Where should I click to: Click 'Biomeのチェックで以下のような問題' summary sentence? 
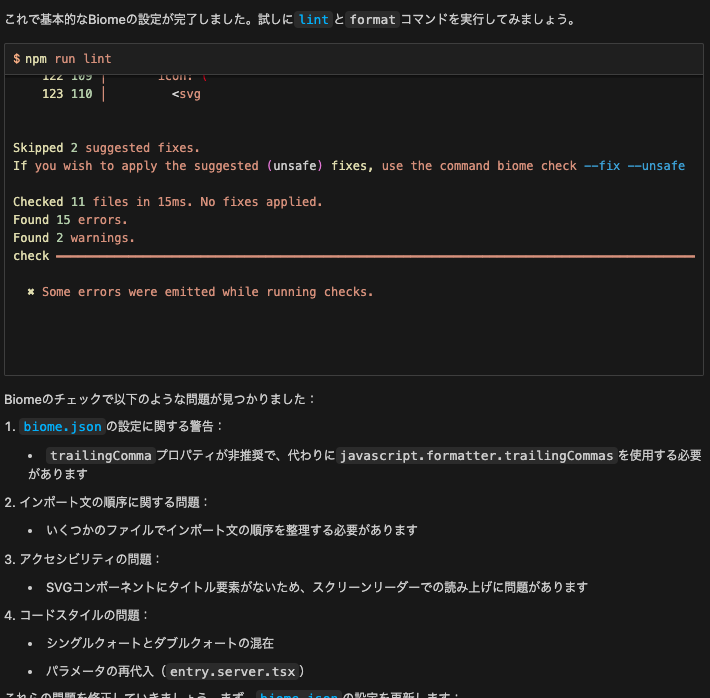[x=159, y=399]
